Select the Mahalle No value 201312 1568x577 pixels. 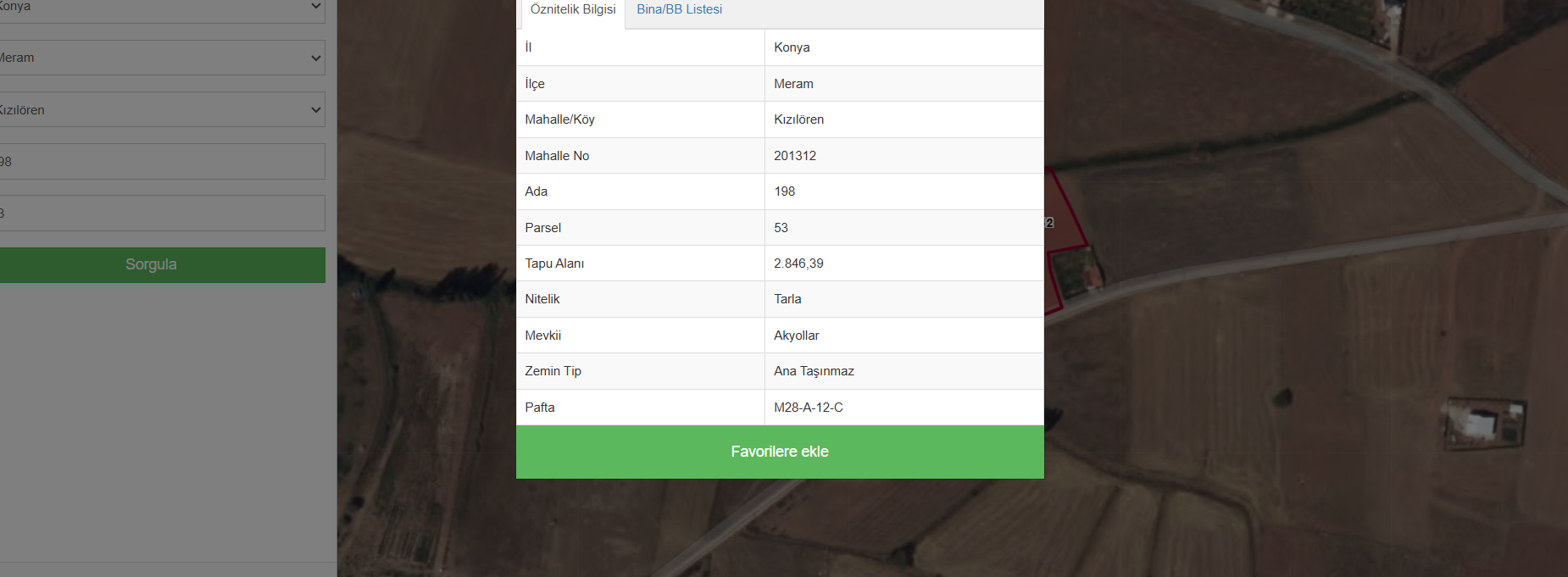tap(795, 156)
